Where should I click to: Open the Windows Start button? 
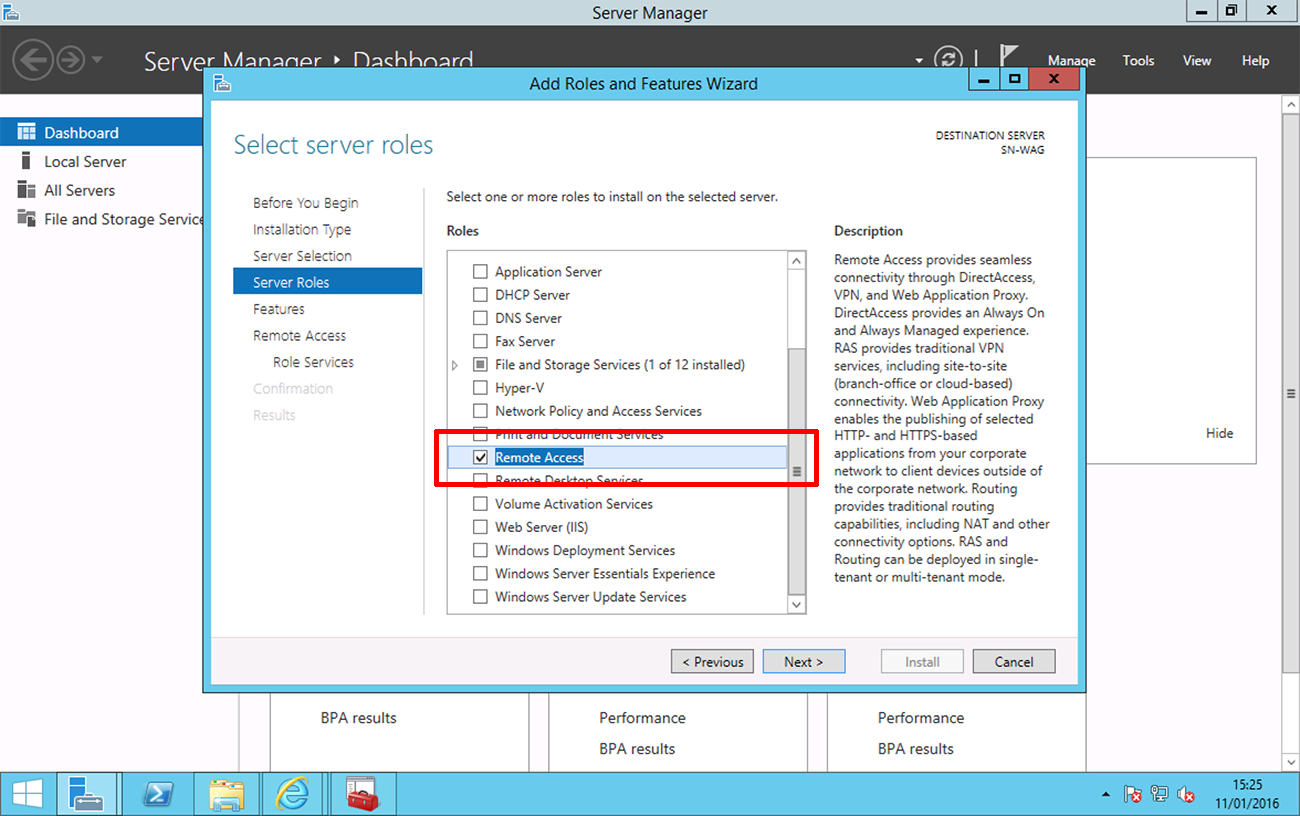point(27,794)
